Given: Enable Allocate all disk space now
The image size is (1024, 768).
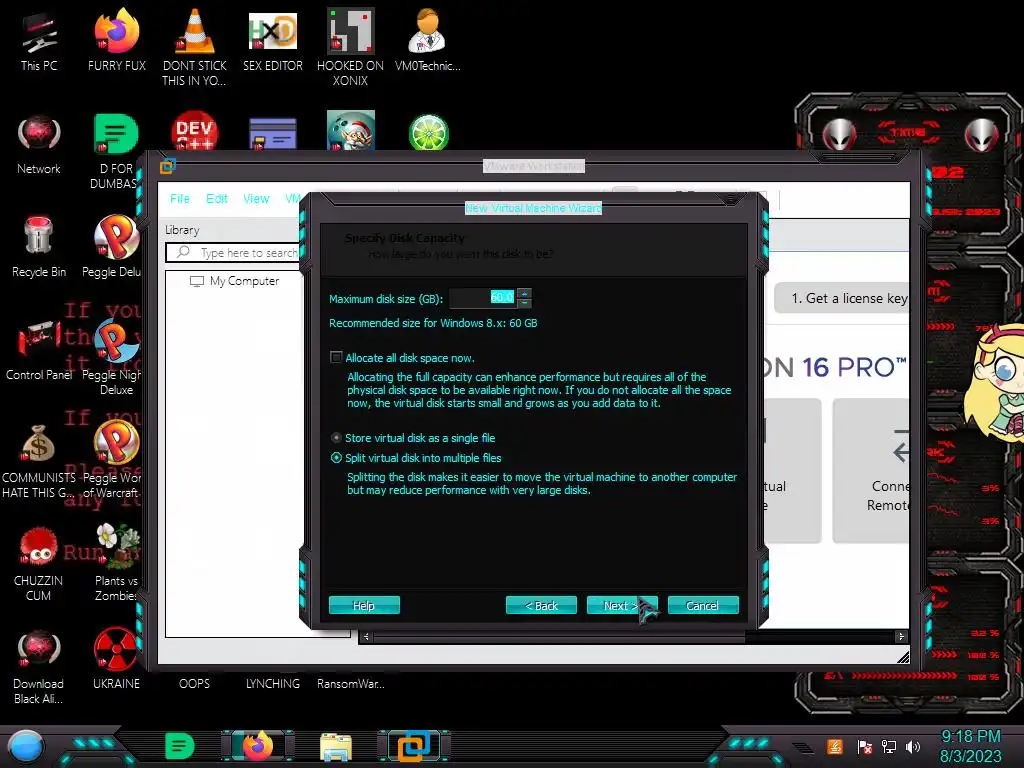Looking at the screenshot, I should click(336, 357).
